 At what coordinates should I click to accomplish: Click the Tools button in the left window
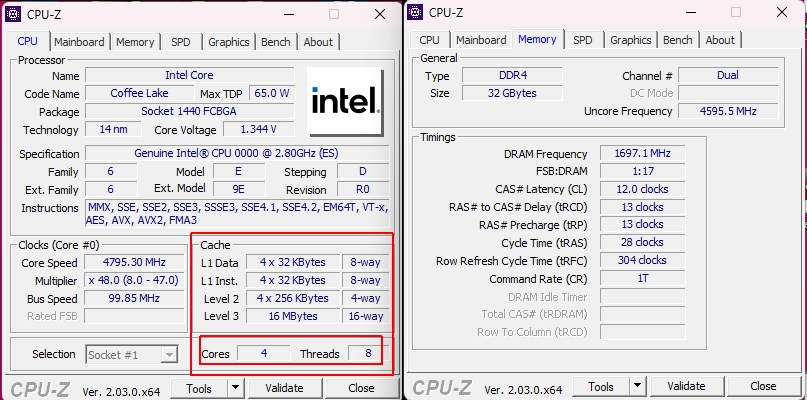coord(199,388)
